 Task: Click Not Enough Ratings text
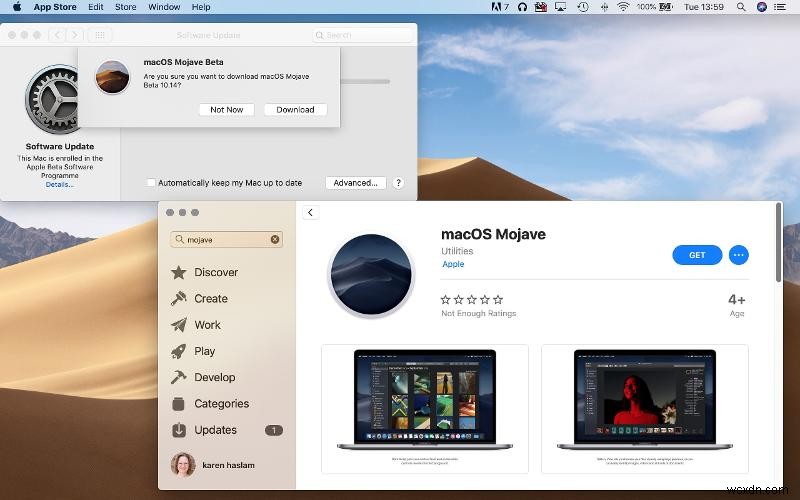[479, 313]
